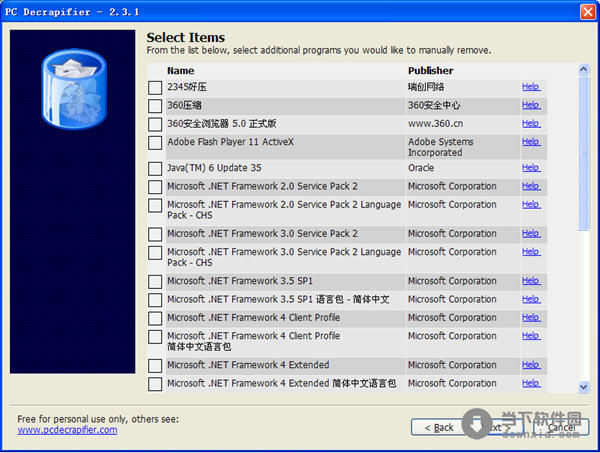Select Adobe Flash Player 11 ActiveX checkbox

click(x=155, y=143)
